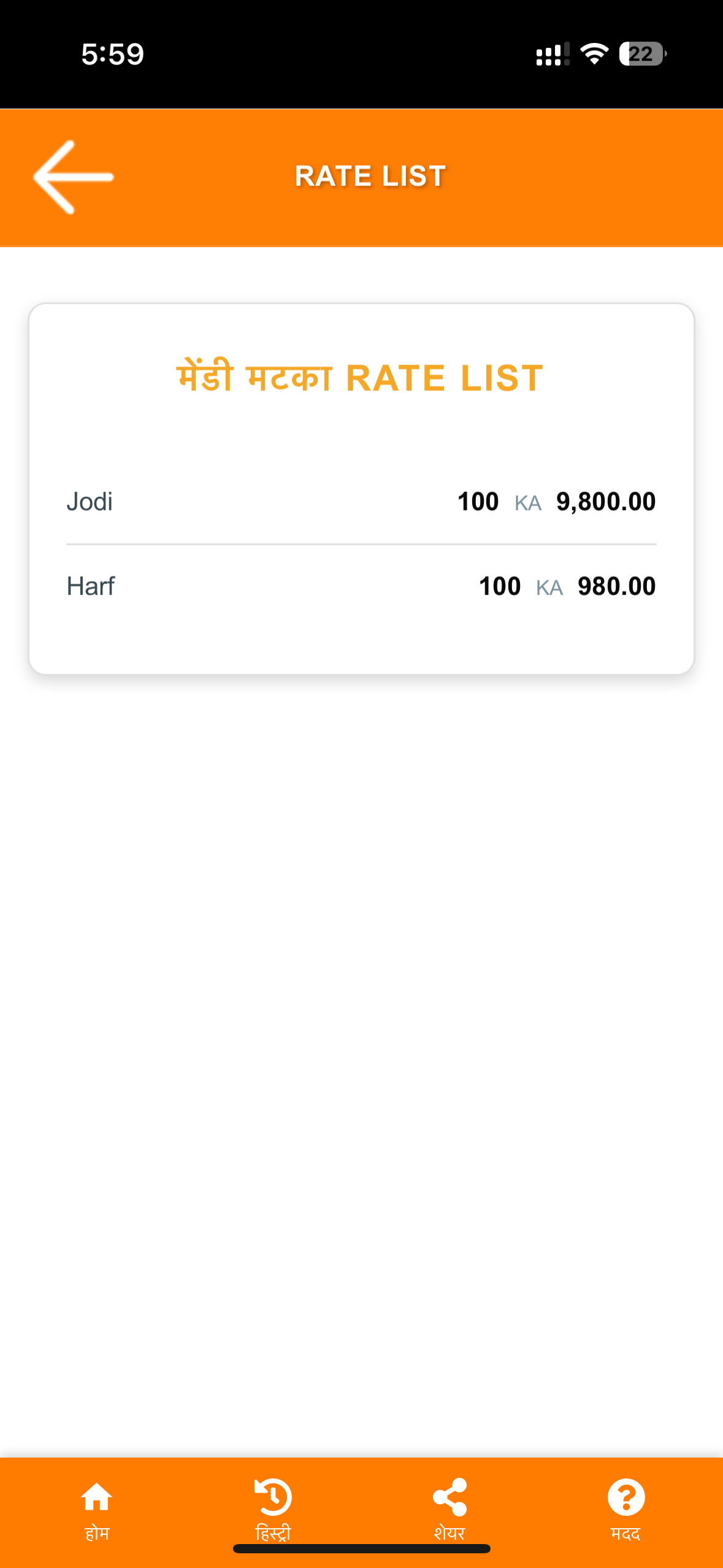Screen dimensions: 723x1568
Task: Click the 980.00 Harf payout value
Action: pos(616,586)
